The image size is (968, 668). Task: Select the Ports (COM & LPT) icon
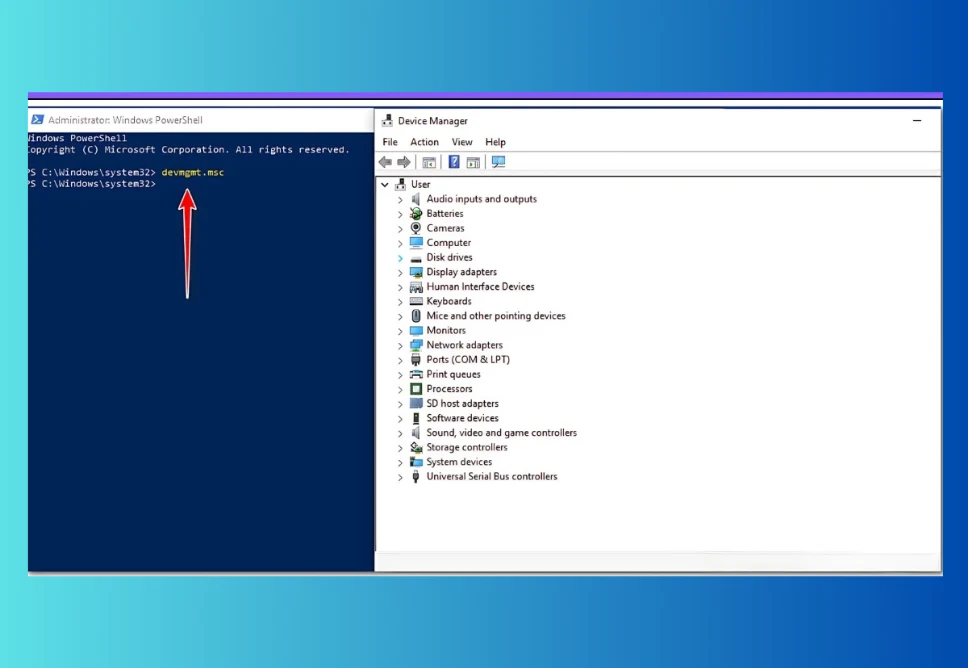pos(416,359)
